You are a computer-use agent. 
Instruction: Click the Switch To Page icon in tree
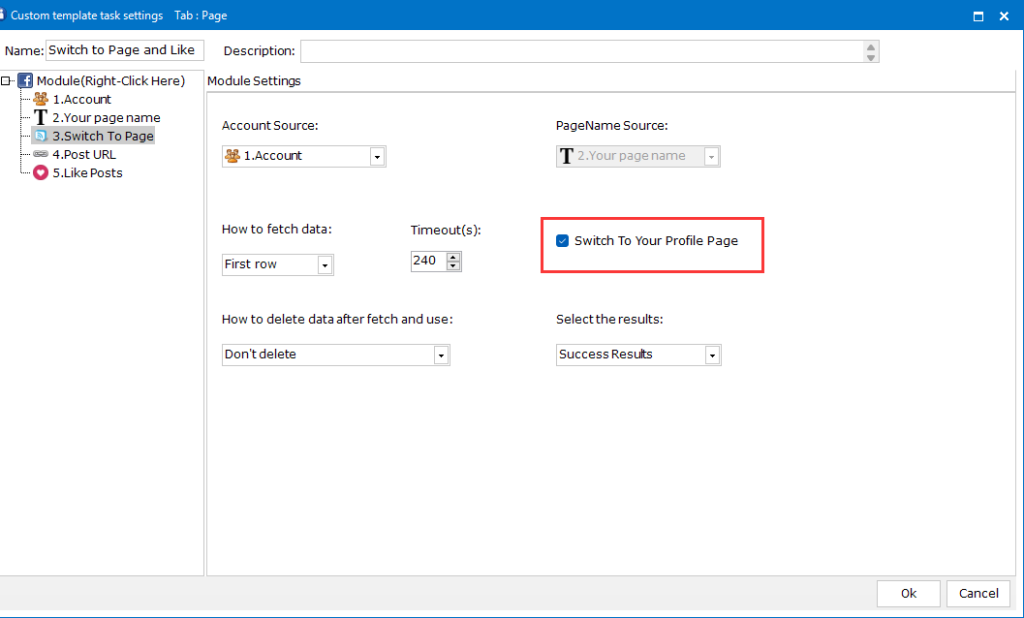point(40,136)
